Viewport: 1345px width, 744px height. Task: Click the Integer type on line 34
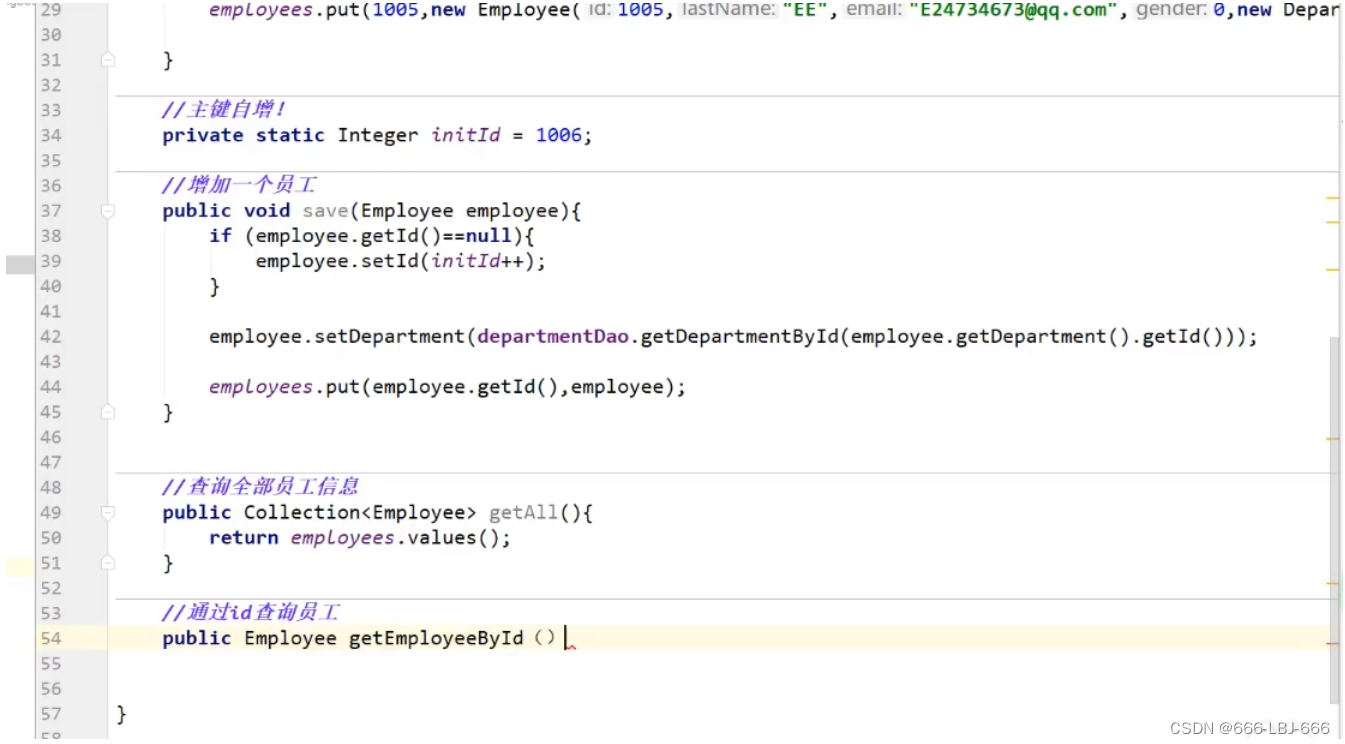pos(378,135)
